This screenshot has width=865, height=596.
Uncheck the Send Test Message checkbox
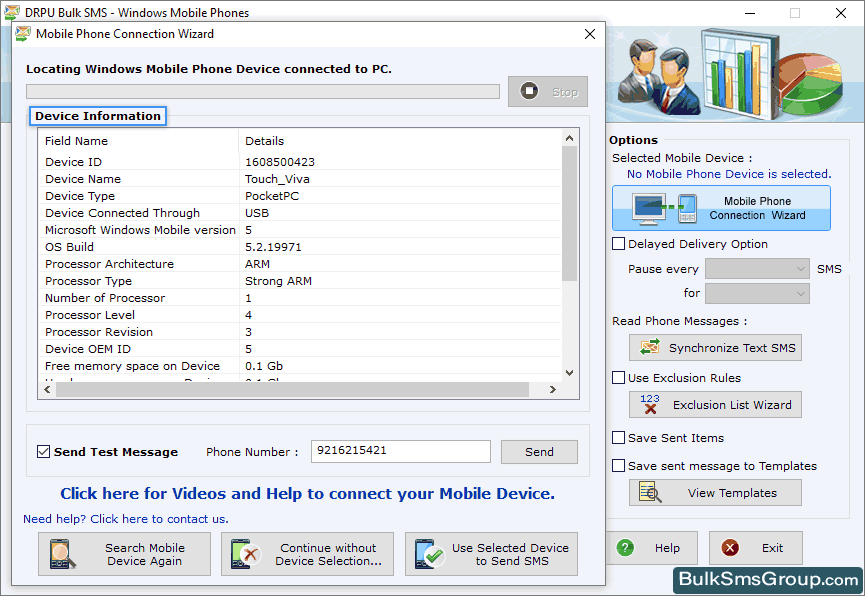point(43,451)
